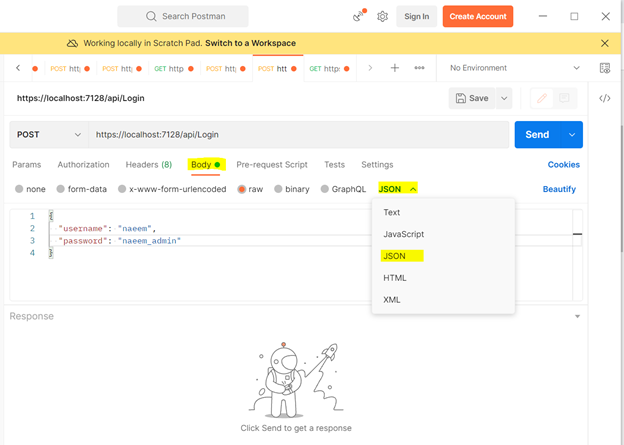Image resolution: width=624 pixels, height=445 pixels.
Task: Switch to the Body tab
Action: (x=206, y=165)
